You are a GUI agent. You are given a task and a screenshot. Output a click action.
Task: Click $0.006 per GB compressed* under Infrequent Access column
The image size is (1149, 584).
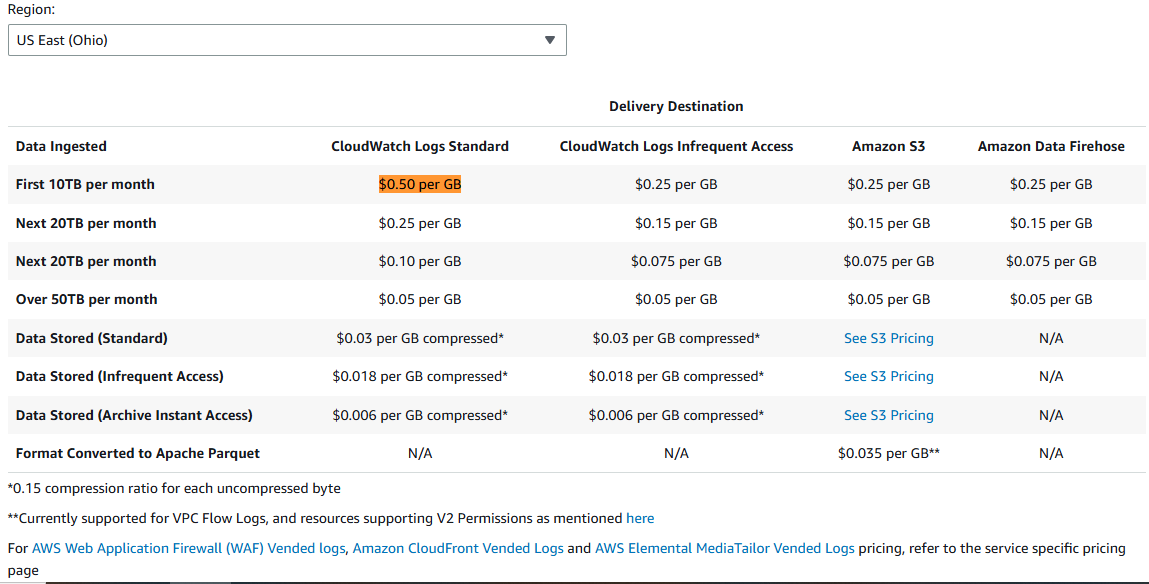[x=676, y=415]
